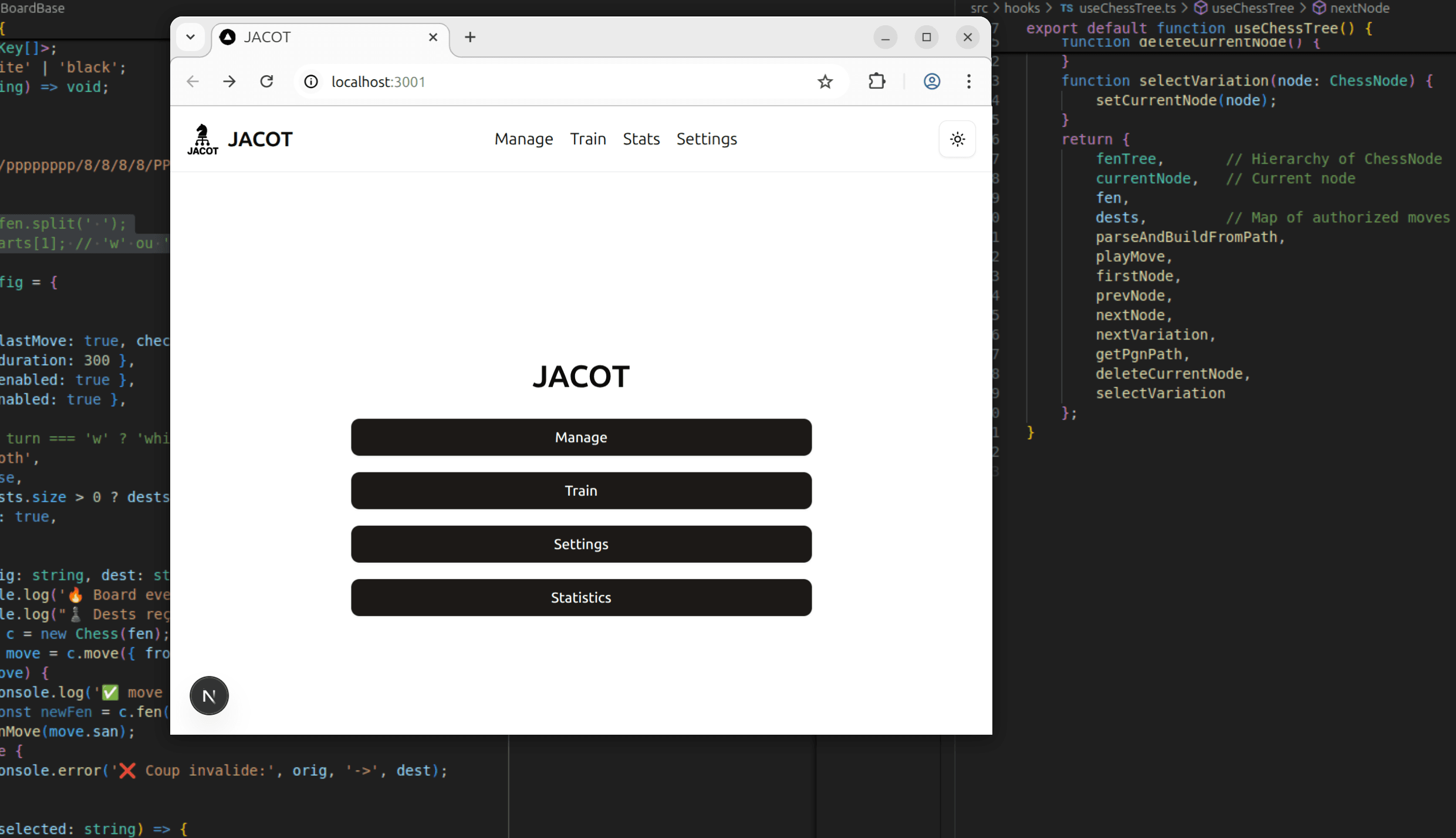Select Stats in the navigation bar

641,139
